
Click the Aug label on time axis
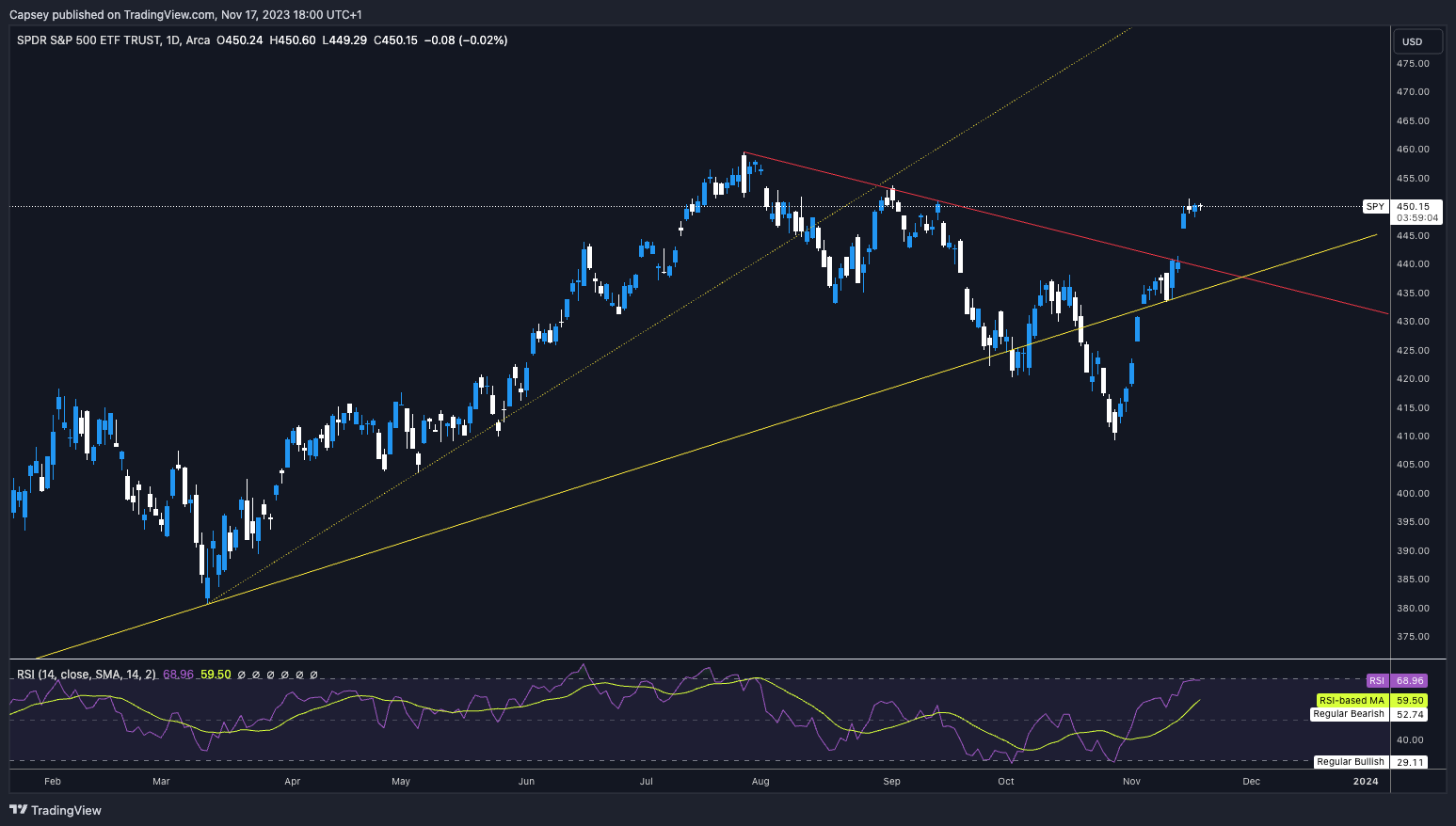point(760,781)
